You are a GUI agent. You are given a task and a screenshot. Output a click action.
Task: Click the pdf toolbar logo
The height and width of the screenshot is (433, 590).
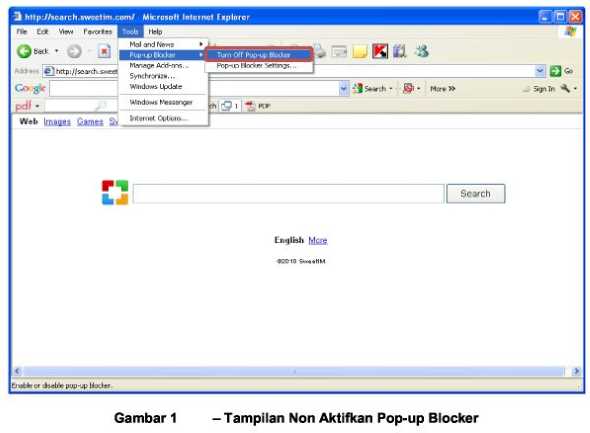[23, 106]
